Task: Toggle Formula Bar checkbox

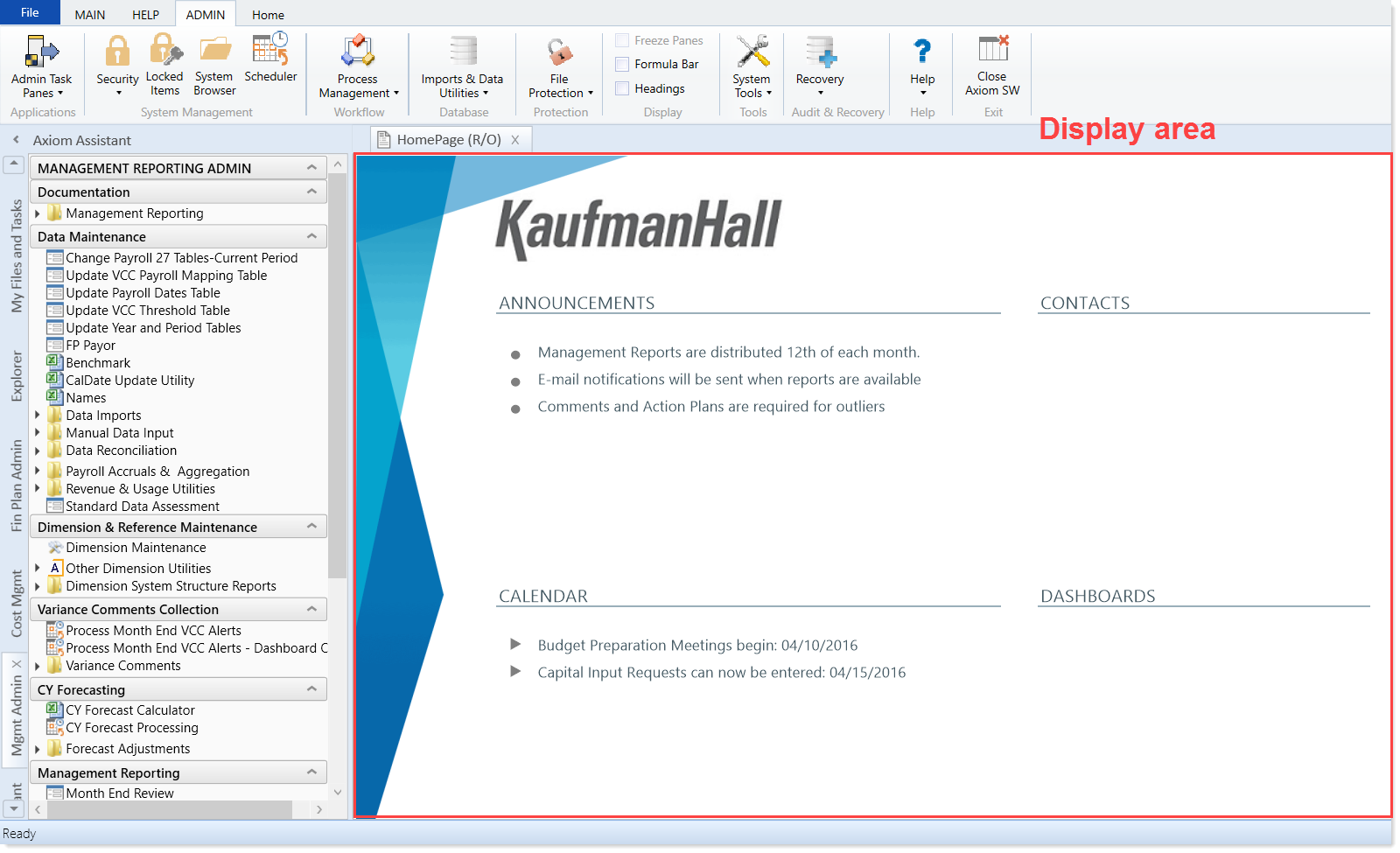Action: click(622, 64)
